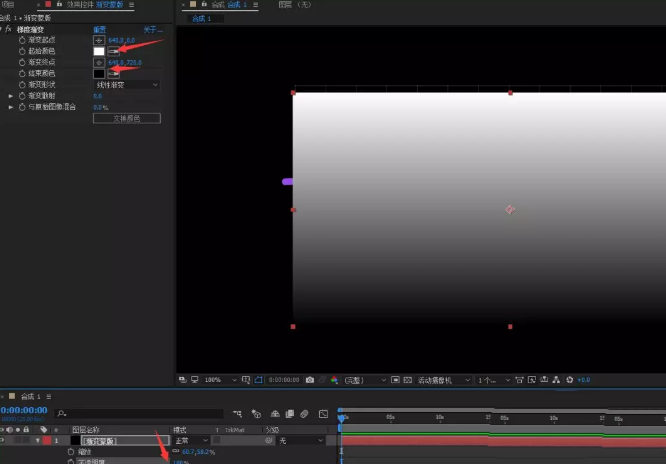
Task: Select the 图层 (无) viewer tab
Action: tap(295, 5)
